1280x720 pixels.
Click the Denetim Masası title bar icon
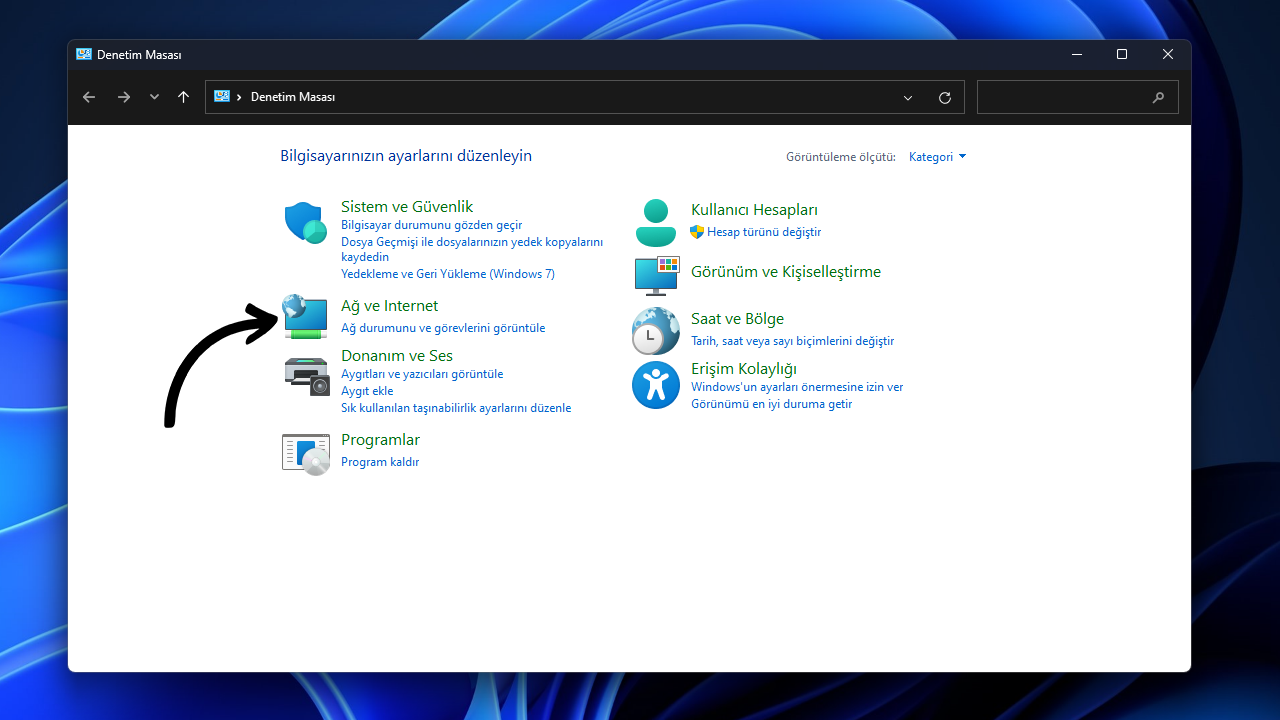click(84, 54)
